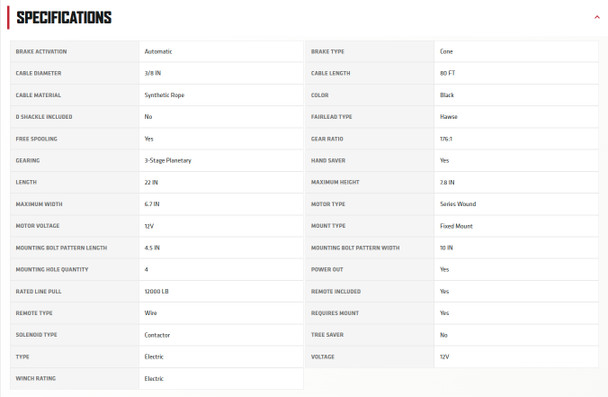Select the MOTOR TYPE label
Screen dimensions: 608x397
point(328,204)
